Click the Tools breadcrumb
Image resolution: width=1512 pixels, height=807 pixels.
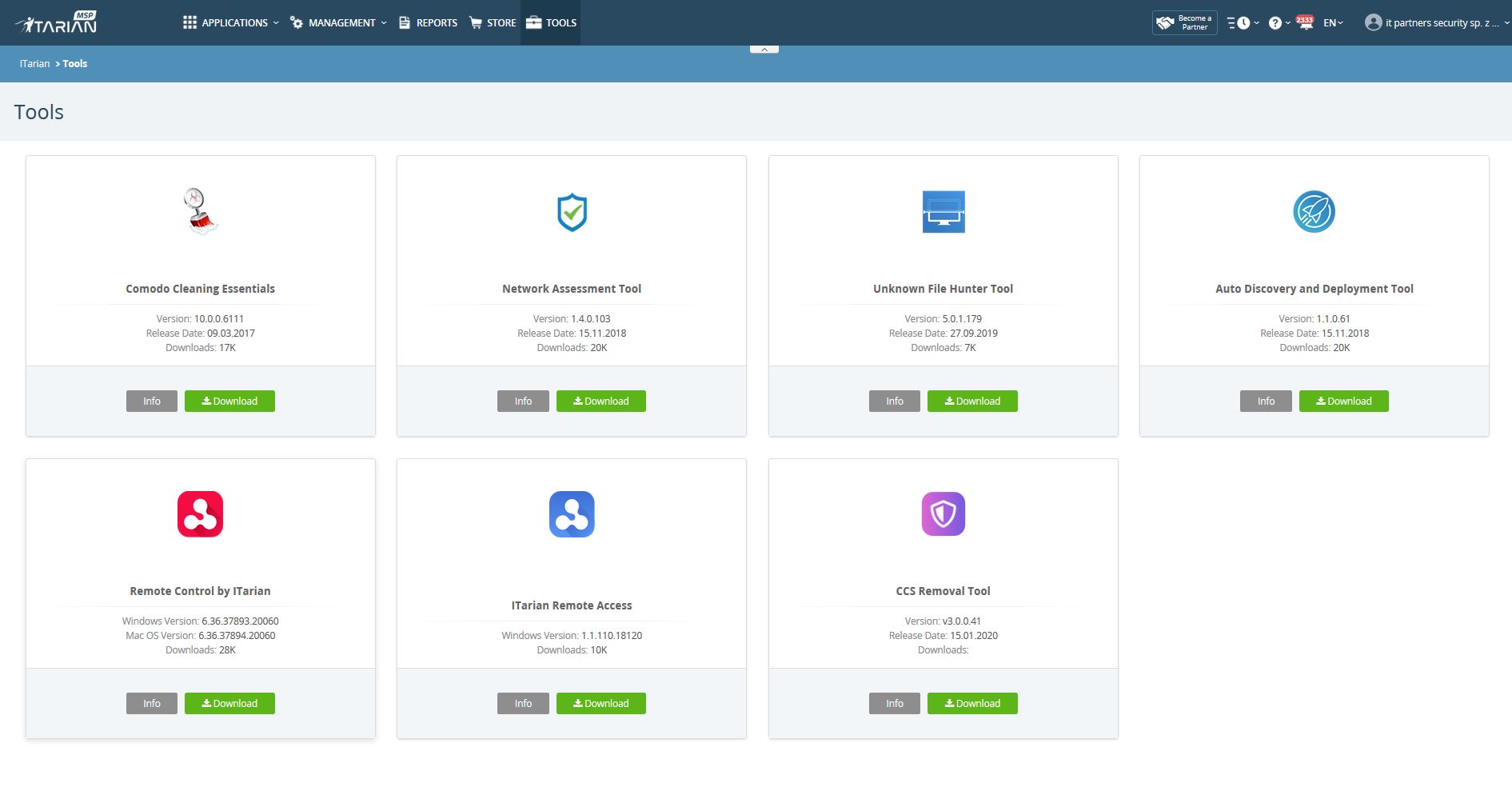(75, 64)
